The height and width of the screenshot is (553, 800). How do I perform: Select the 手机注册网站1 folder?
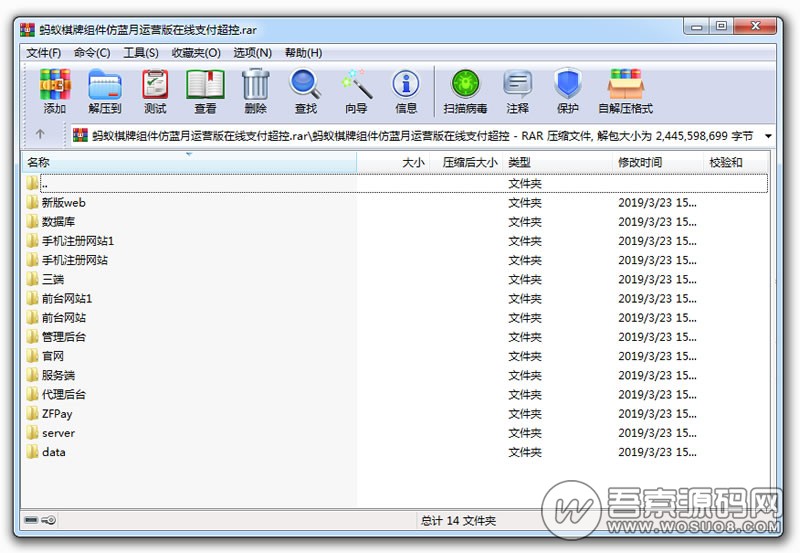[x=396, y=241]
